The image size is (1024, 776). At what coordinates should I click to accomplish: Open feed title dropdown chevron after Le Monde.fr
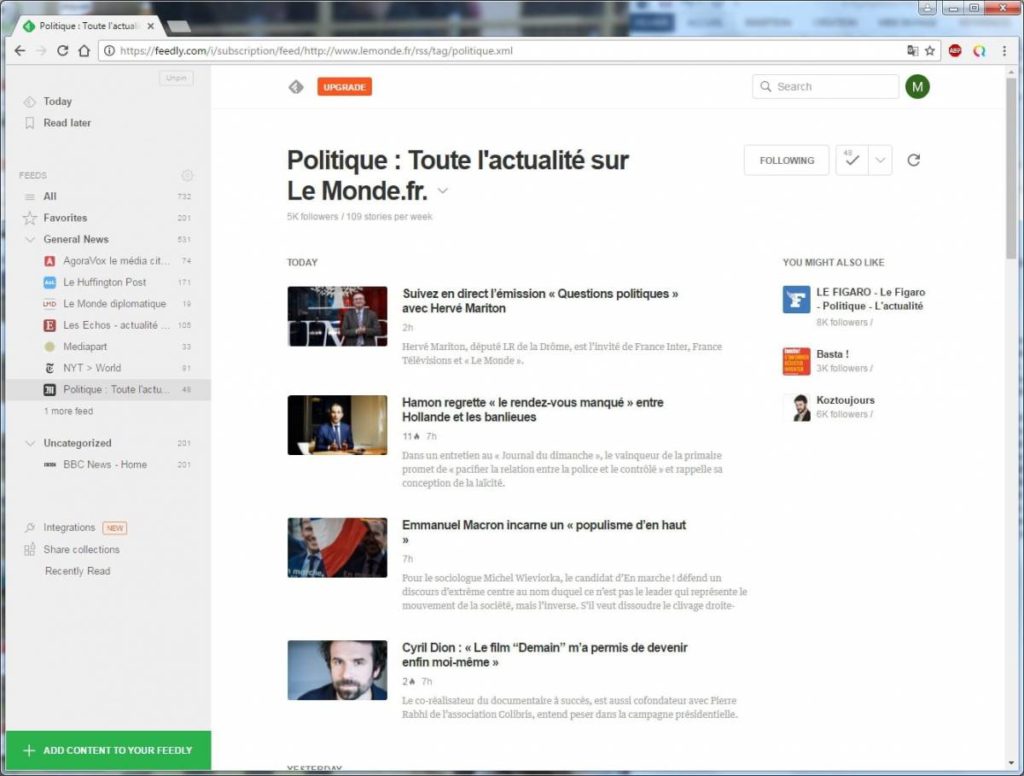[443, 191]
